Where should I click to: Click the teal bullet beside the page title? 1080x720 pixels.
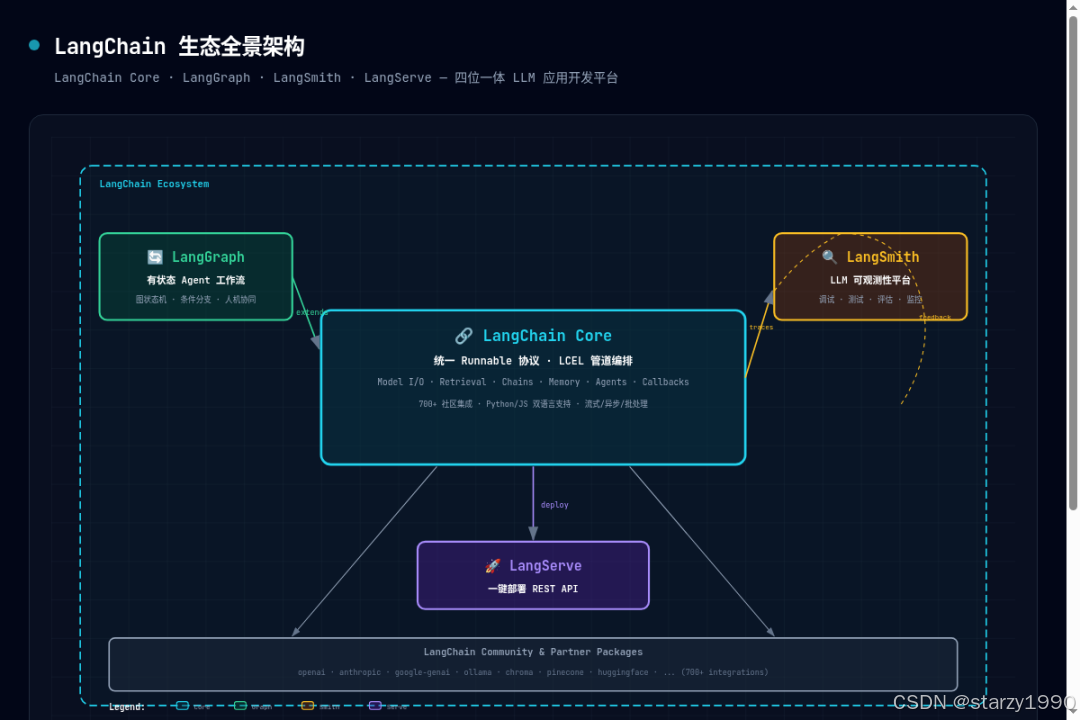(x=34, y=45)
